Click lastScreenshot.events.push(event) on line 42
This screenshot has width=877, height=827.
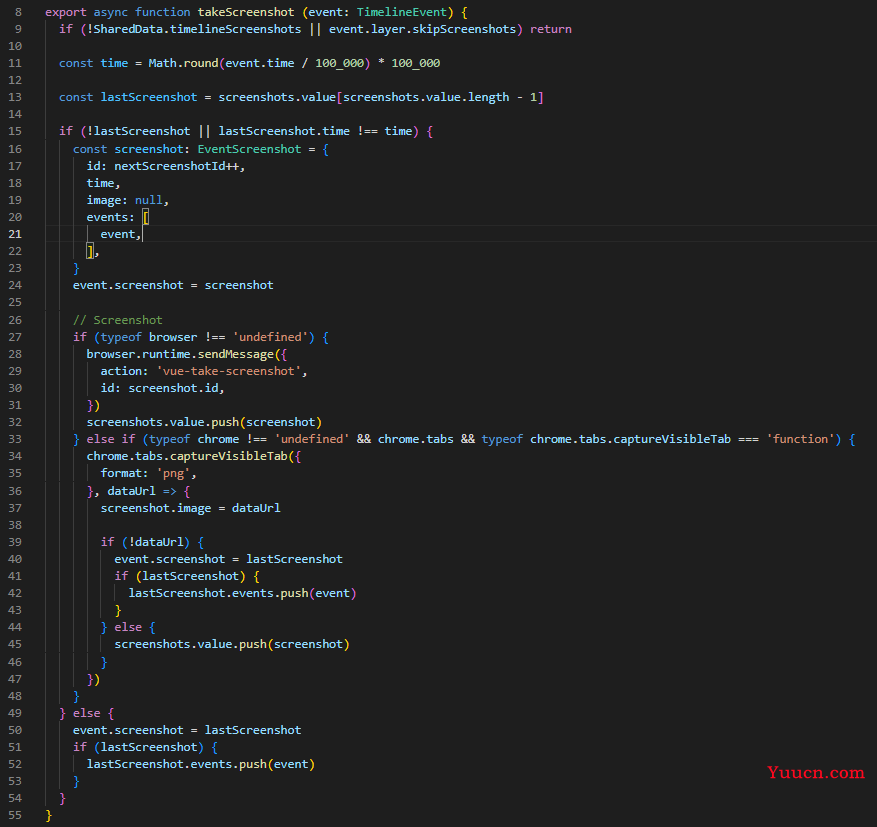click(x=242, y=593)
